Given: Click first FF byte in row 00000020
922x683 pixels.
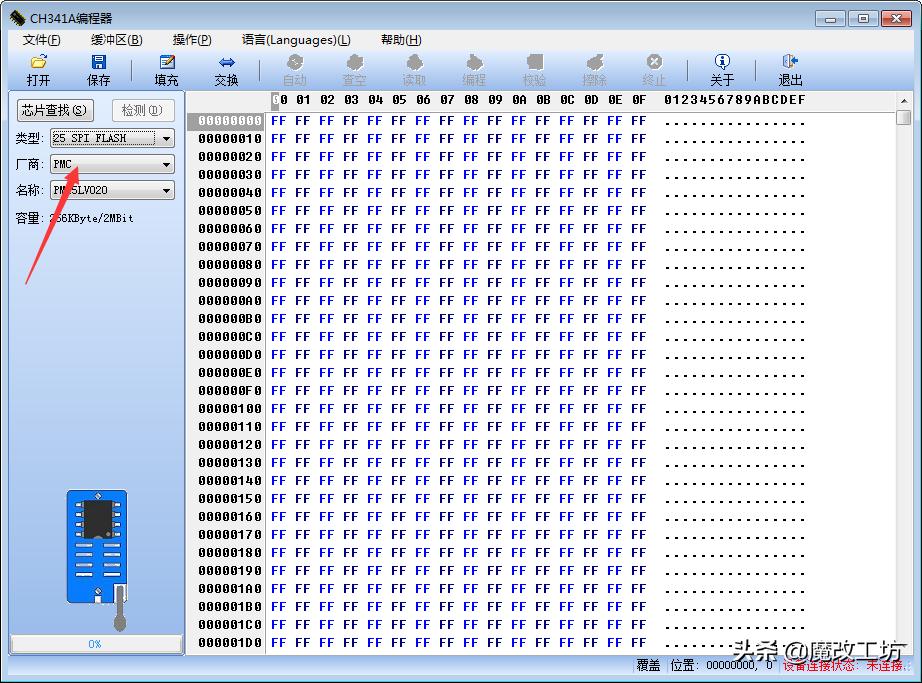Looking at the screenshot, I should click(279, 157).
